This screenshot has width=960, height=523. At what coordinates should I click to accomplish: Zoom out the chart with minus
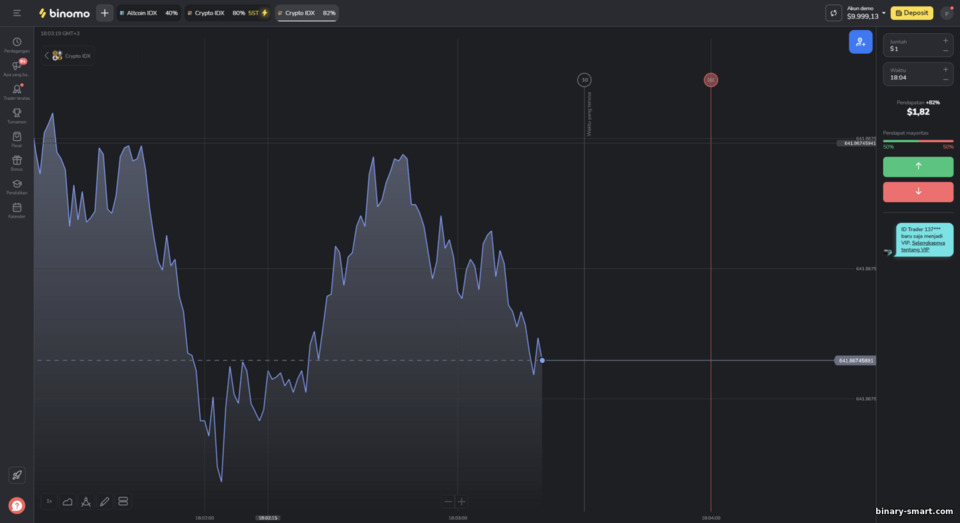pos(448,502)
